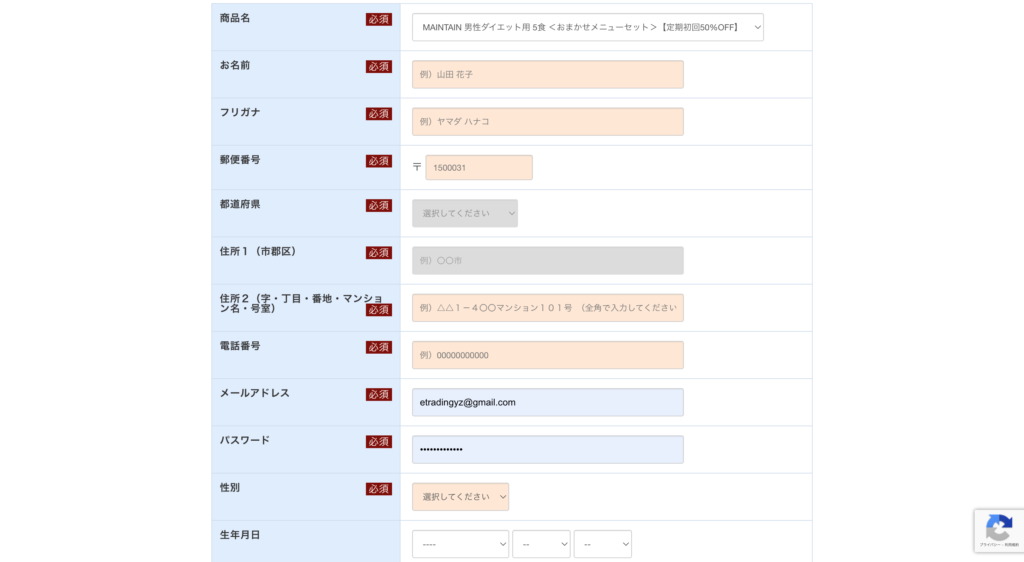Click the メールアドレス row label text
1024x562 pixels.
pyautogui.click(x=255, y=393)
